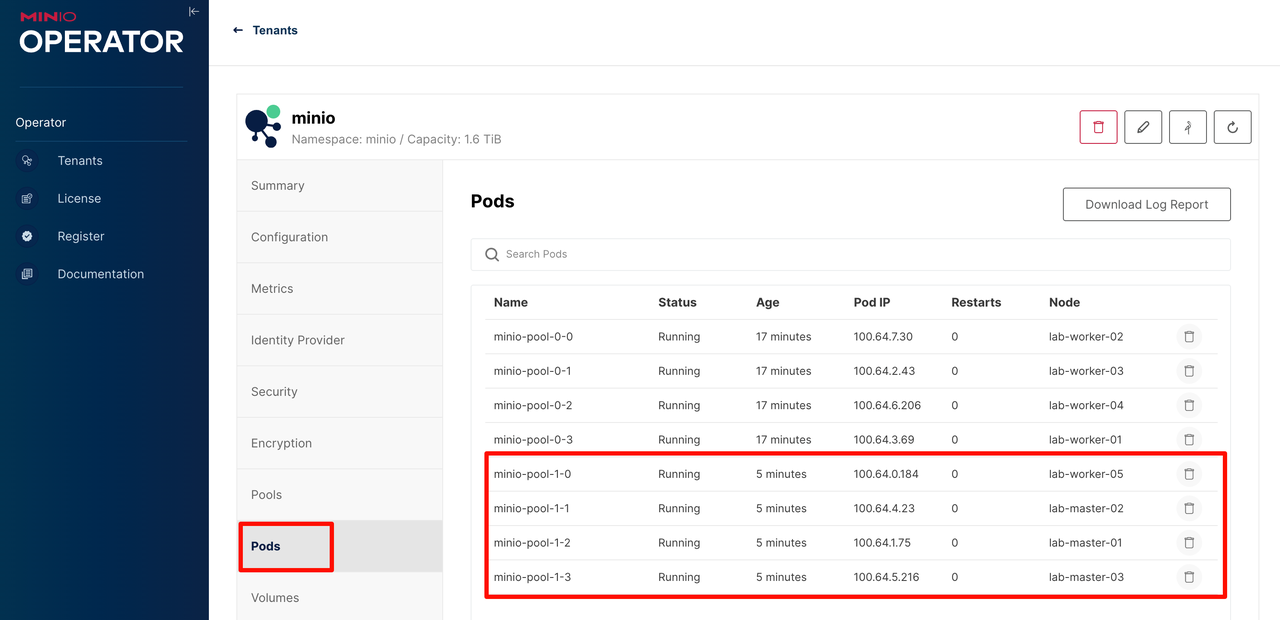Switch to the Metrics tab

[340, 289]
